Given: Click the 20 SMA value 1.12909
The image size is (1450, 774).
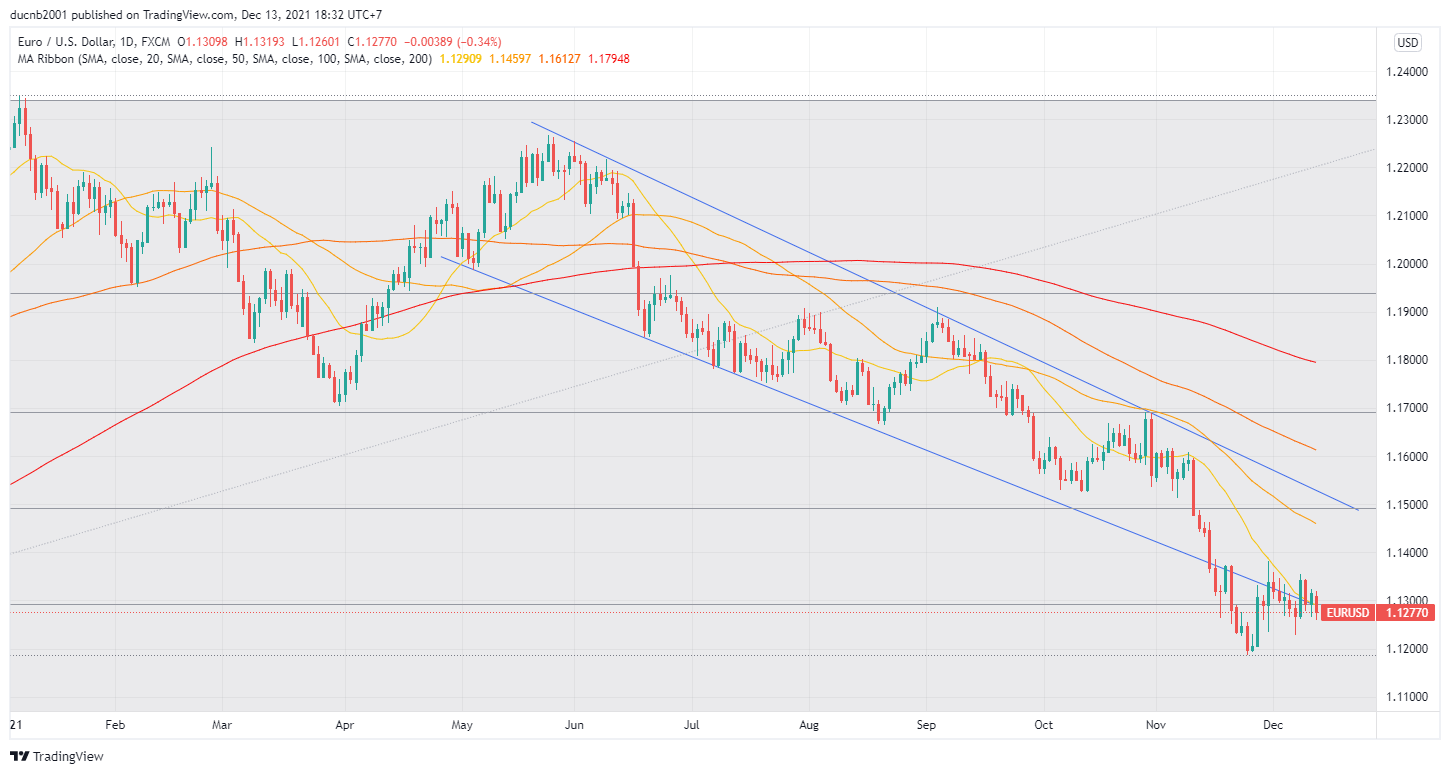Looking at the screenshot, I should (460, 59).
